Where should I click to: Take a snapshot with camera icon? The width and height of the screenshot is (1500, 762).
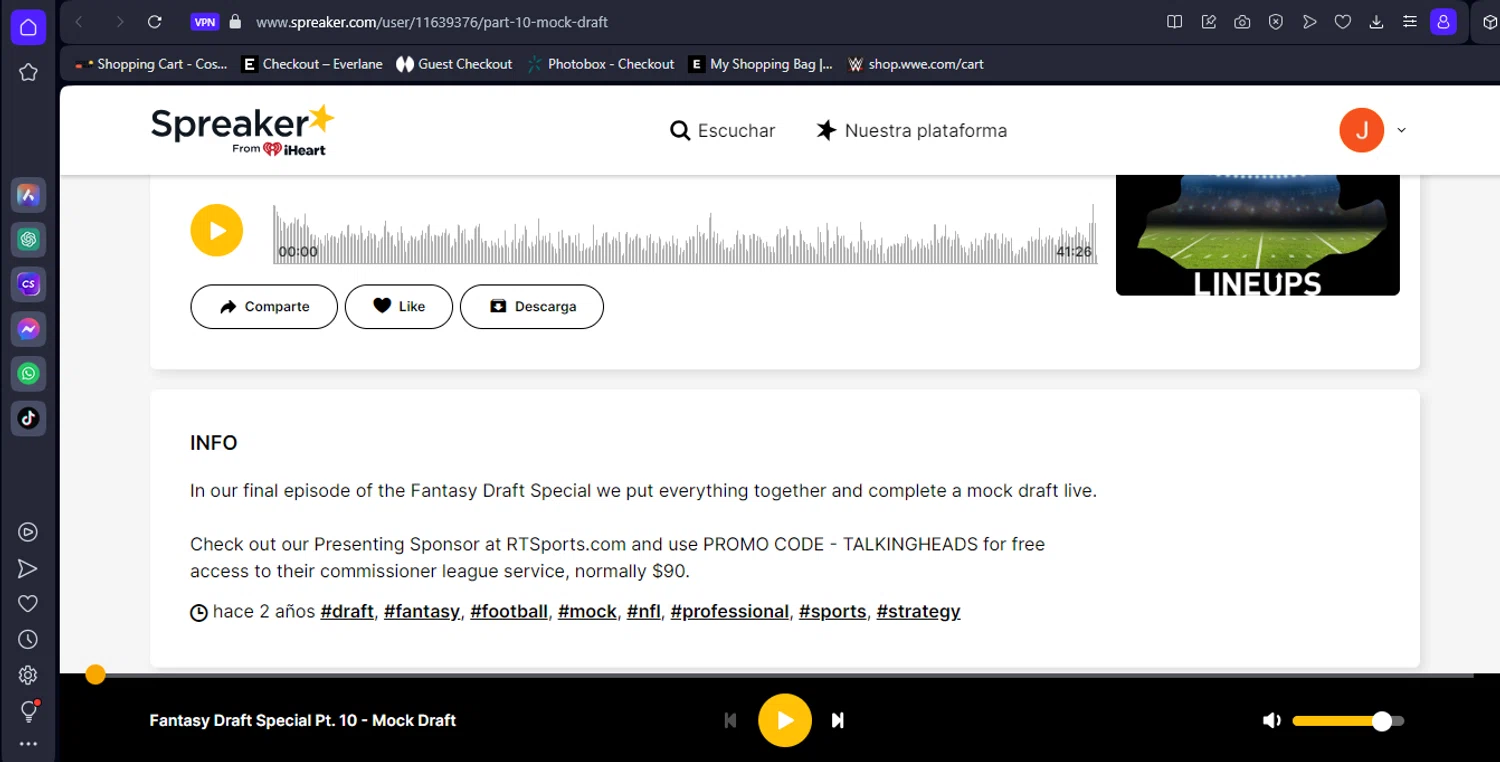(x=1242, y=22)
